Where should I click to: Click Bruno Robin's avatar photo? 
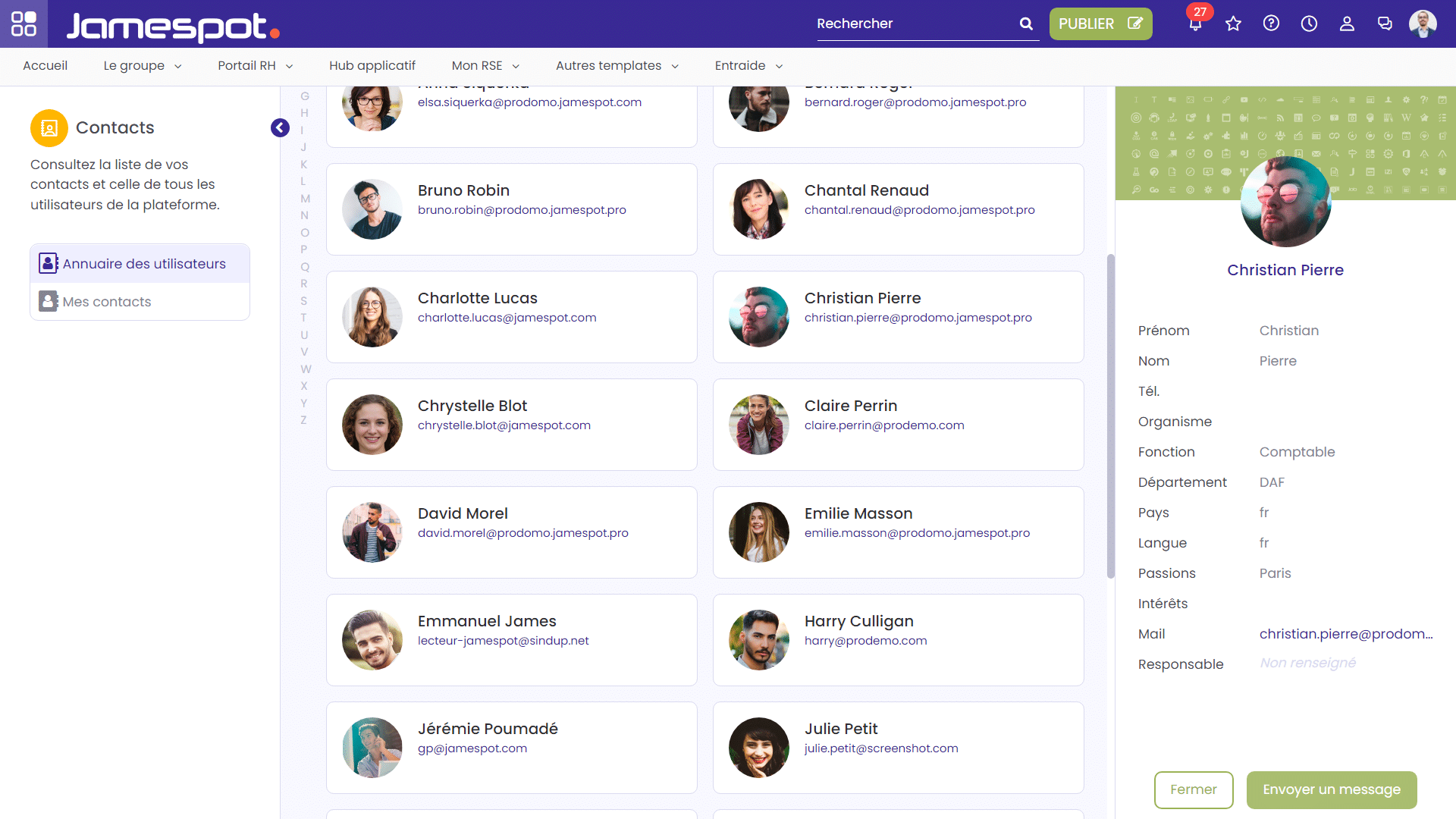(372, 209)
